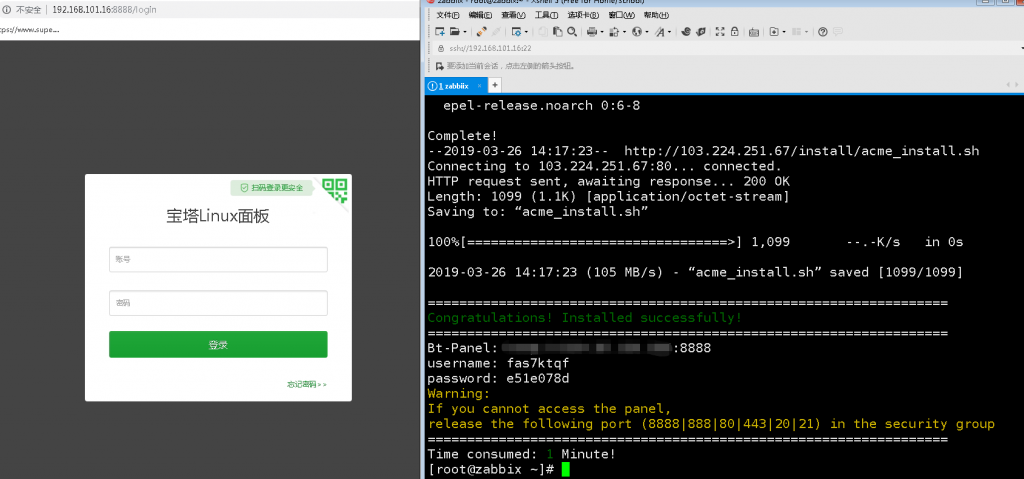Toggle the full screen icon in Xshell
This screenshot has width=1024, height=479.
[x=720, y=31]
